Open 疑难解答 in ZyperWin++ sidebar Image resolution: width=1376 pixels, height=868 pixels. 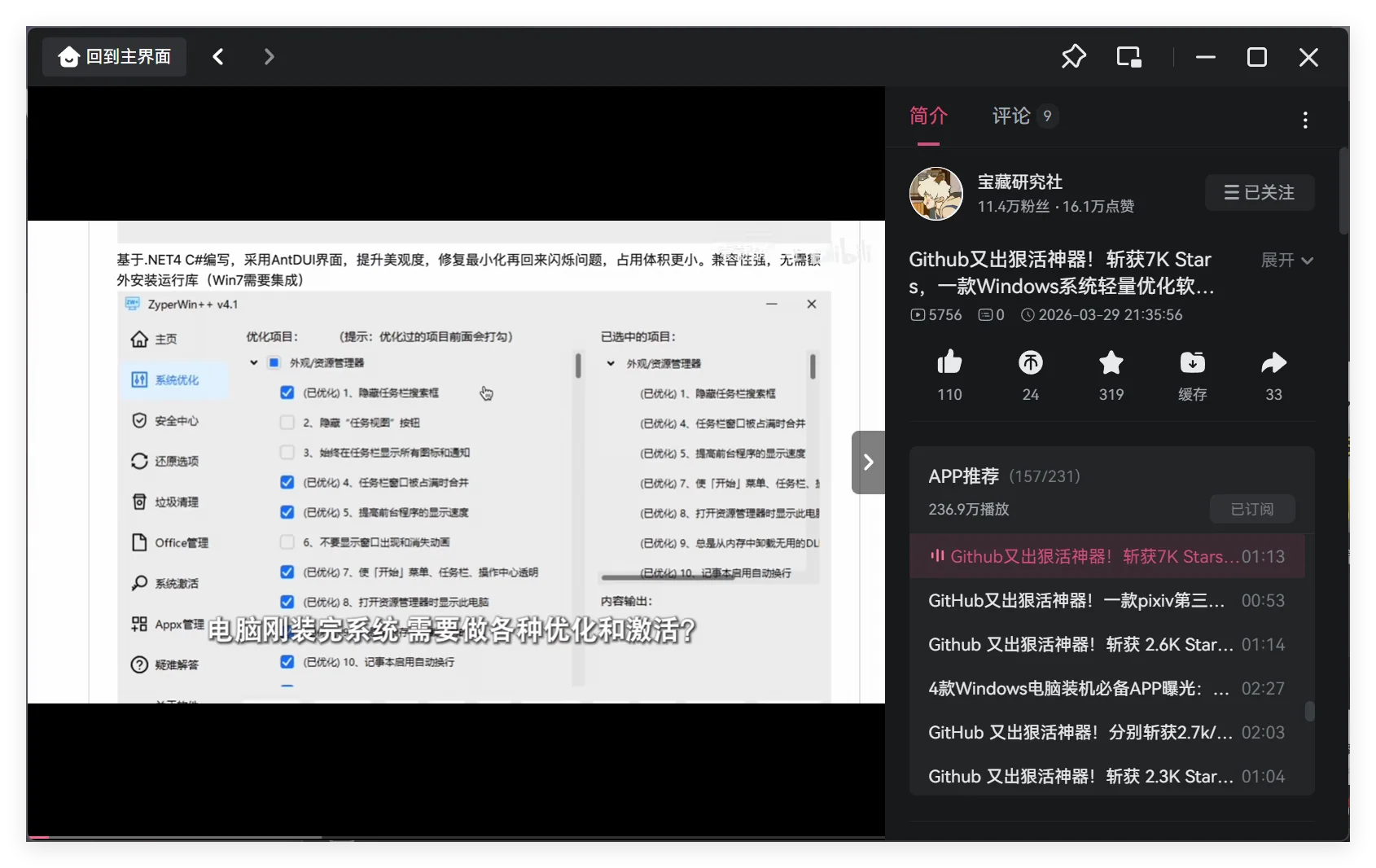coord(165,665)
